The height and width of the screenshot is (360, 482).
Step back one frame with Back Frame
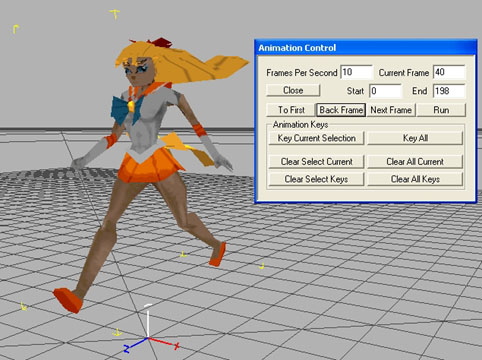(341, 110)
